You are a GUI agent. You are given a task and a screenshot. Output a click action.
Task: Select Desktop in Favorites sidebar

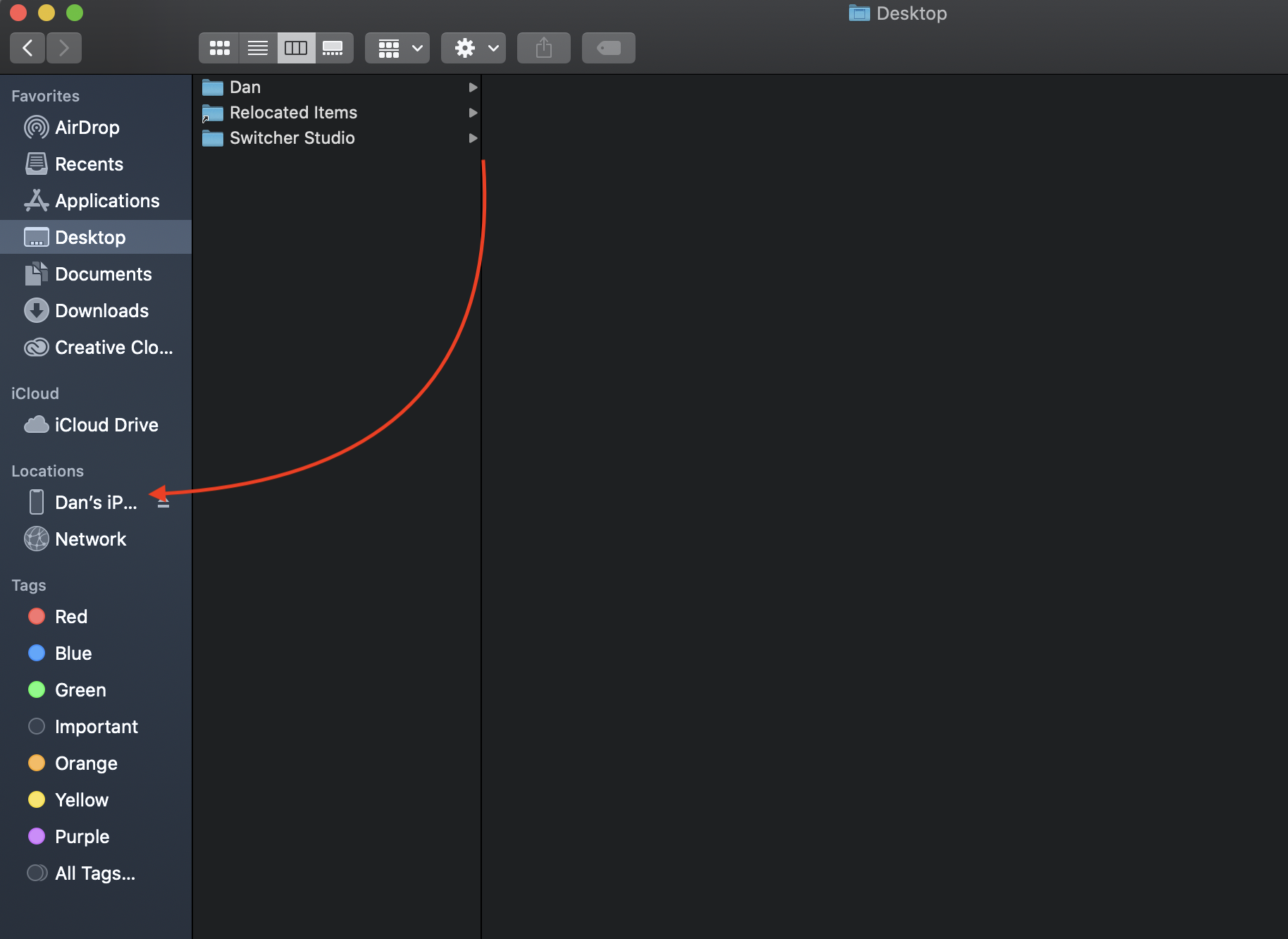coord(96,238)
